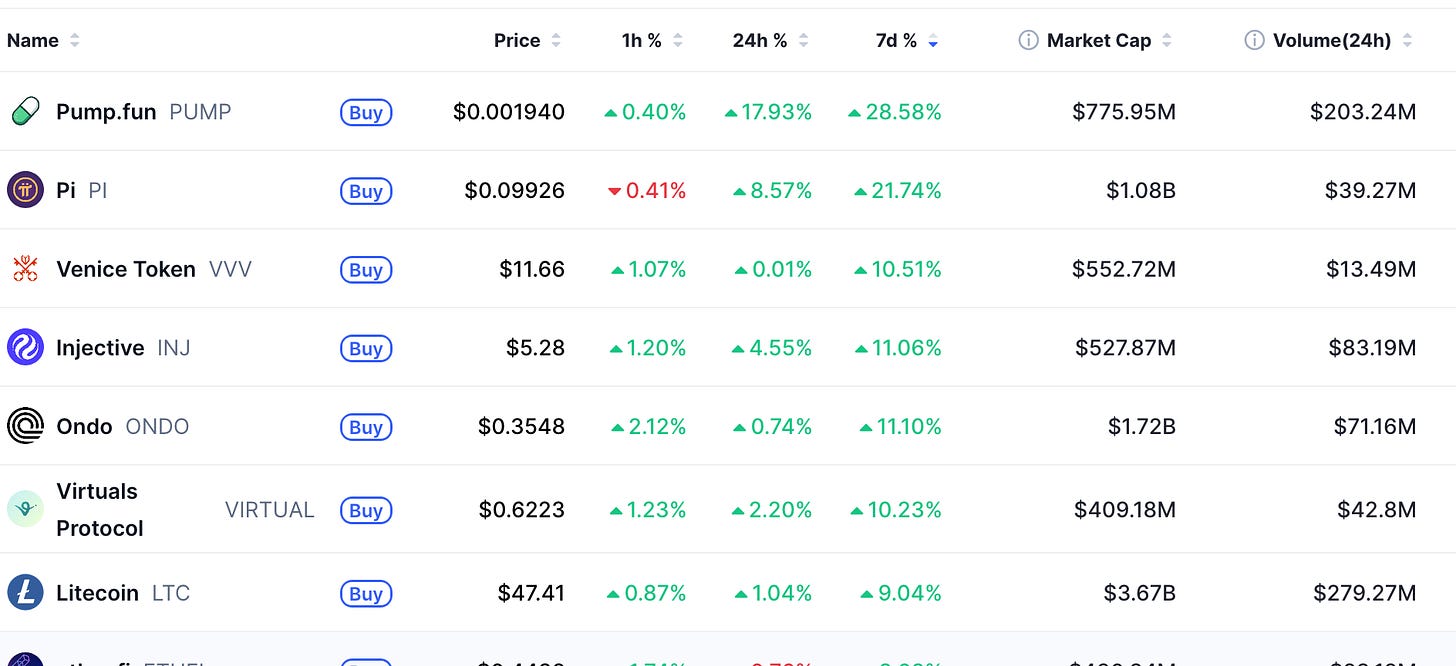Image resolution: width=1456 pixels, height=666 pixels.
Task: Click the Buy button for Litecoin
Action: tap(366, 593)
